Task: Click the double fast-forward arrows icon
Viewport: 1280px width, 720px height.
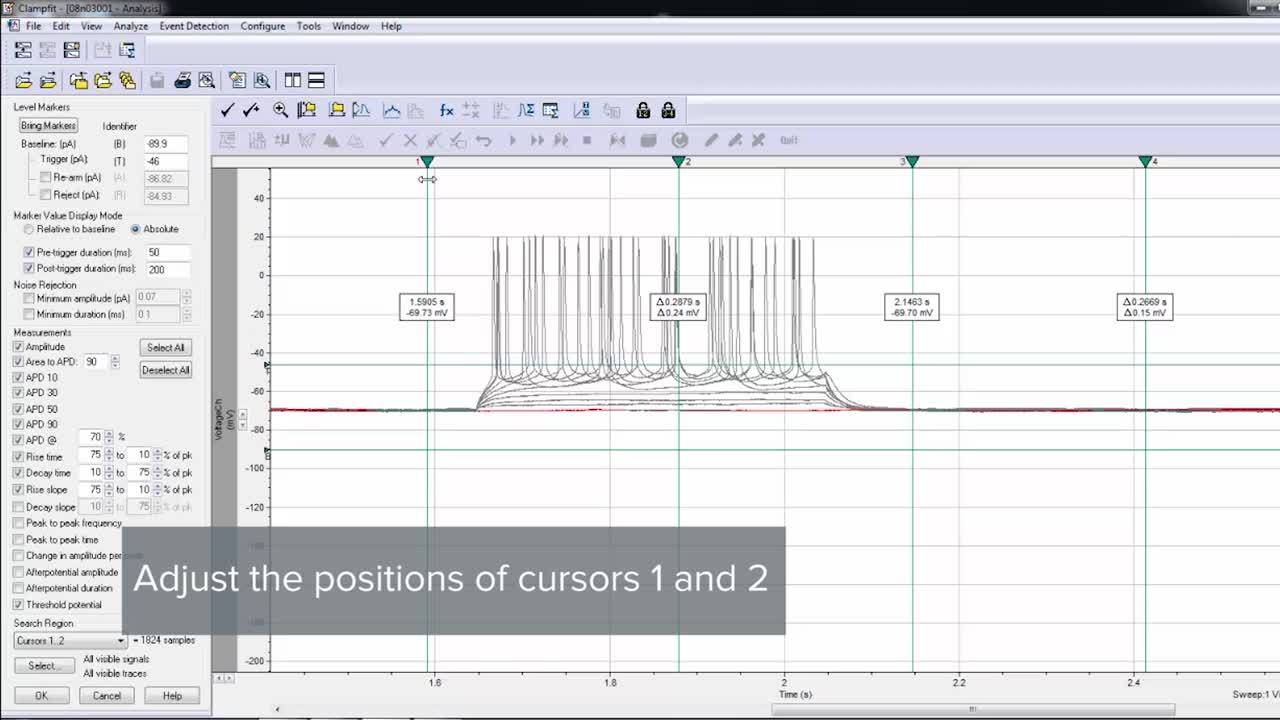Action: (x=538, y=140)
